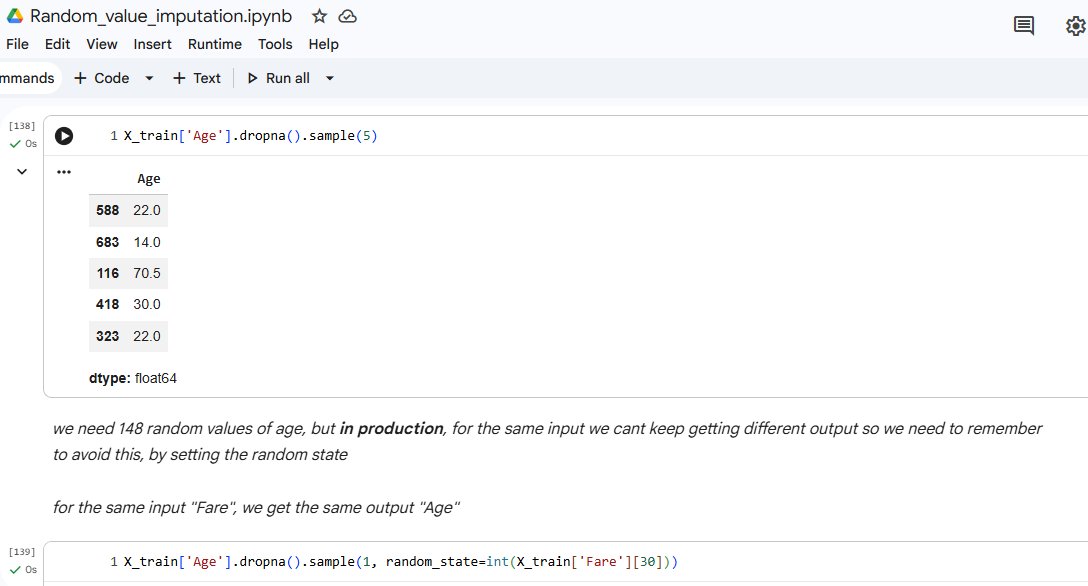Click the dtype: float64 label
This screenshot has height=586, width=1088.
133,379
